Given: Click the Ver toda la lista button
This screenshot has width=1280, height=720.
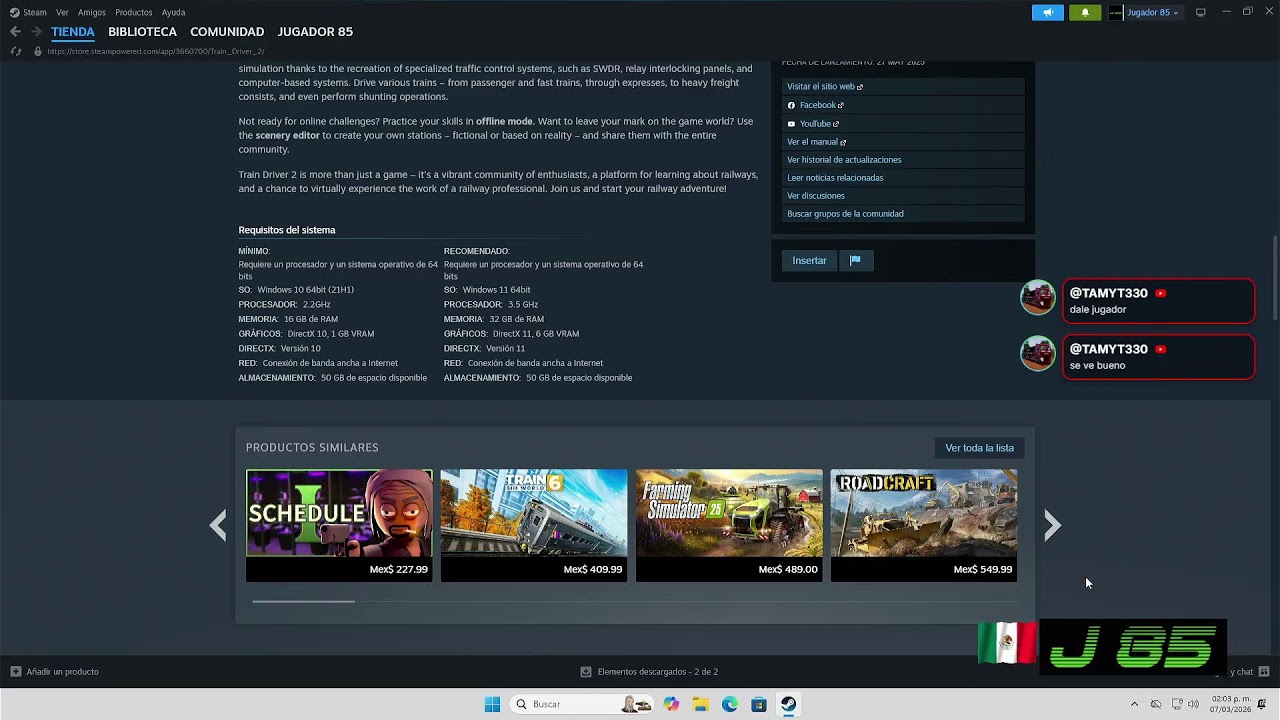Looking at the screenshot, I should [979, 448].
